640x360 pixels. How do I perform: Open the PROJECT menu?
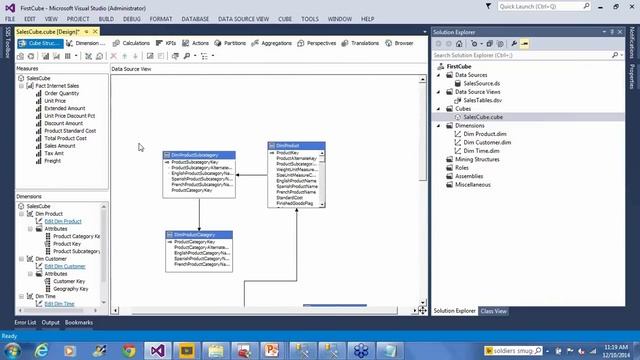pos(78,19)
